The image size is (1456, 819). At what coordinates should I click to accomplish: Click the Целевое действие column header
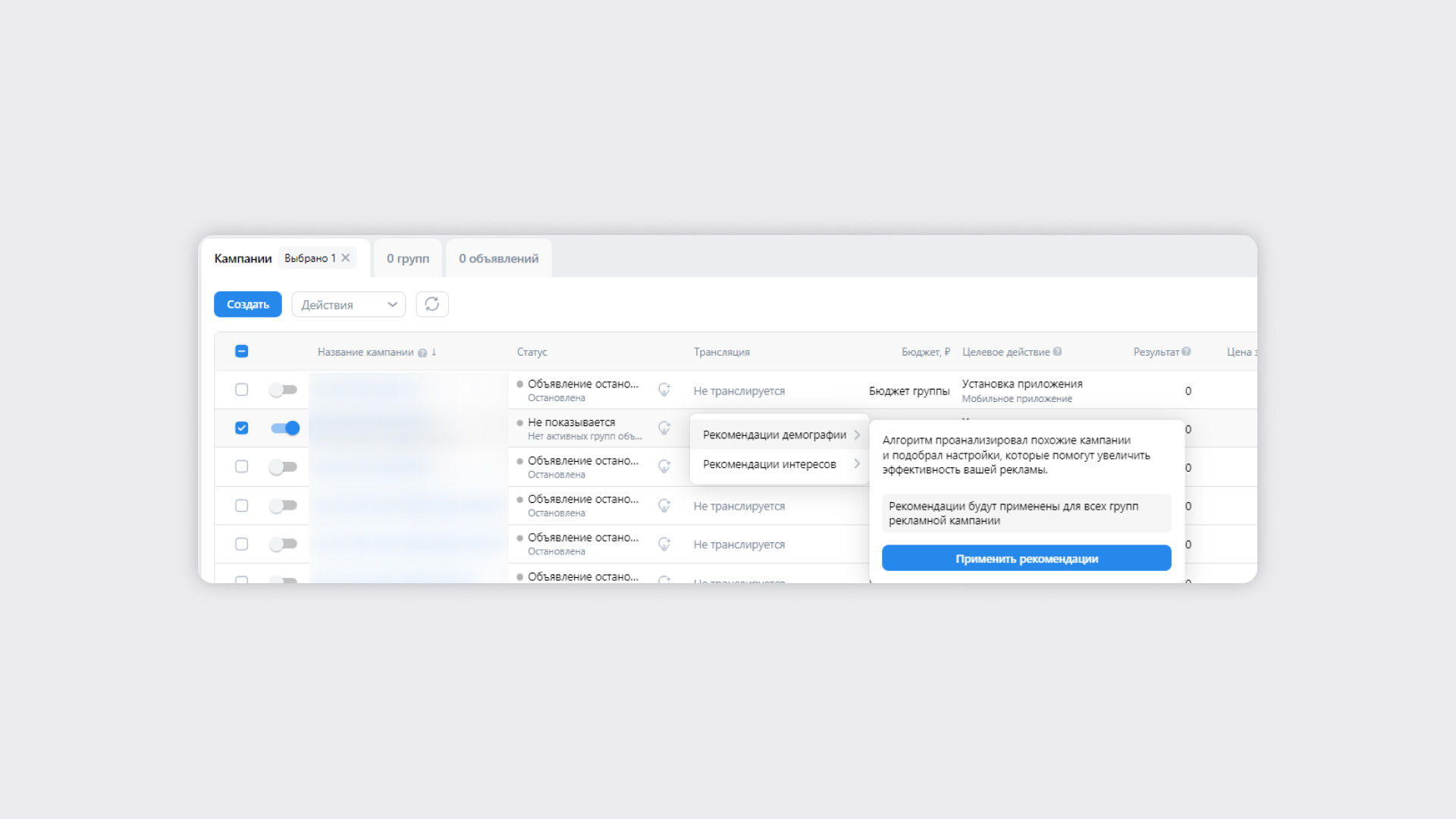(x=1006, y=352)
